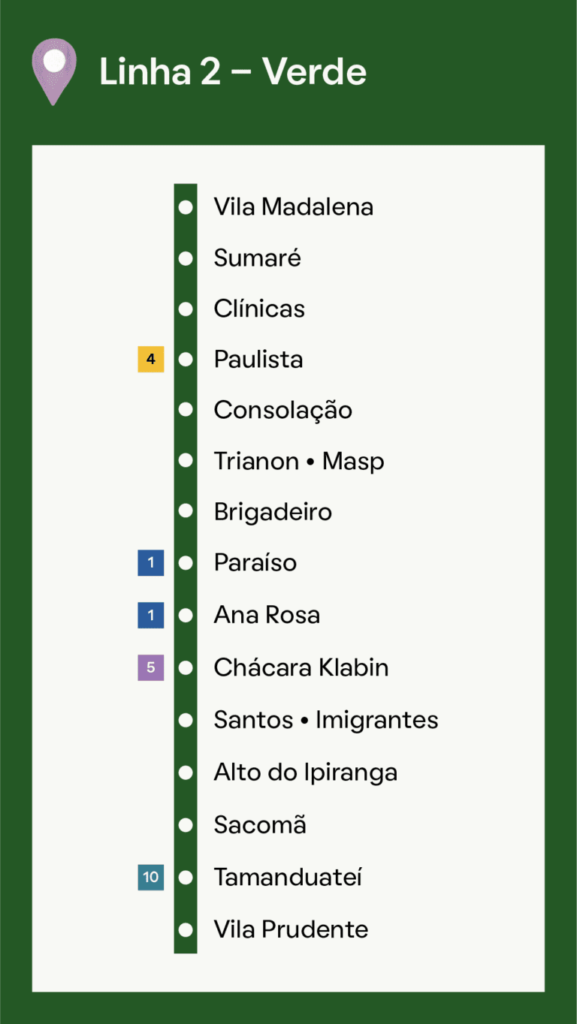The height and width of the screenshot is (1024, 577).
Task: Select the Sumaré station marker dot
Action: [186, 259]
